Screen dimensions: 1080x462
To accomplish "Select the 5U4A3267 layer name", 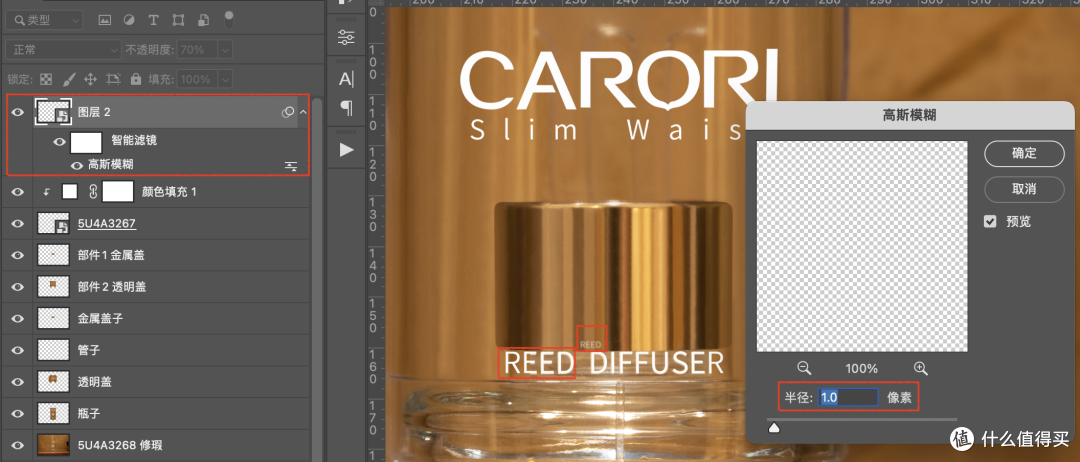I will coord(107,224).
